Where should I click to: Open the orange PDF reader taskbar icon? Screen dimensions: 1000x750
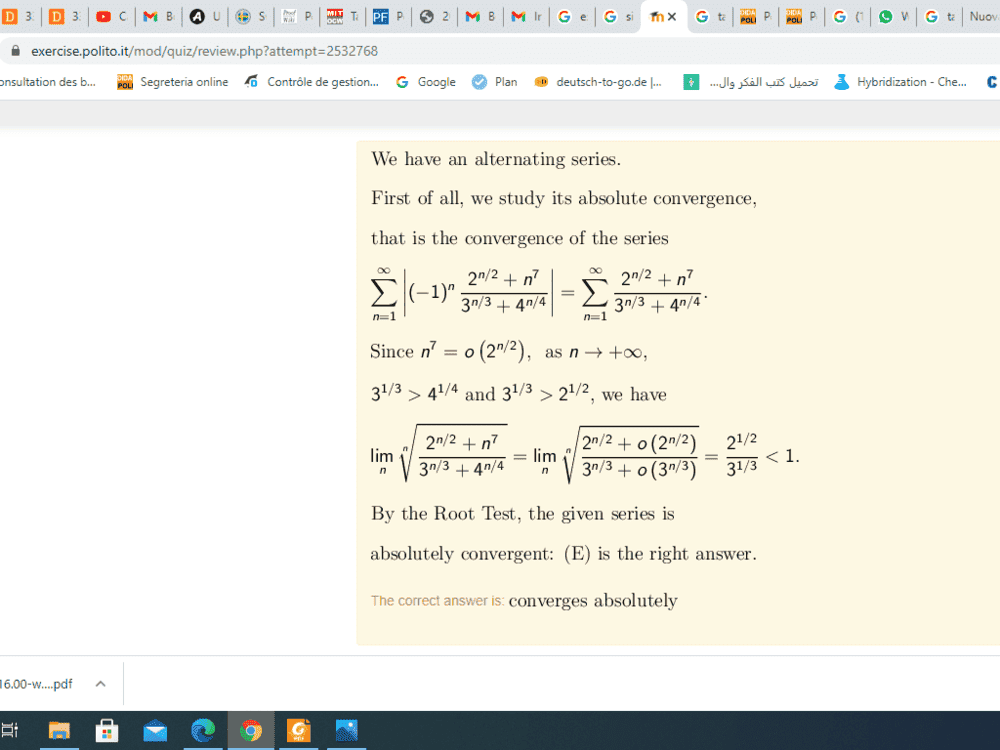click(299, 731)
